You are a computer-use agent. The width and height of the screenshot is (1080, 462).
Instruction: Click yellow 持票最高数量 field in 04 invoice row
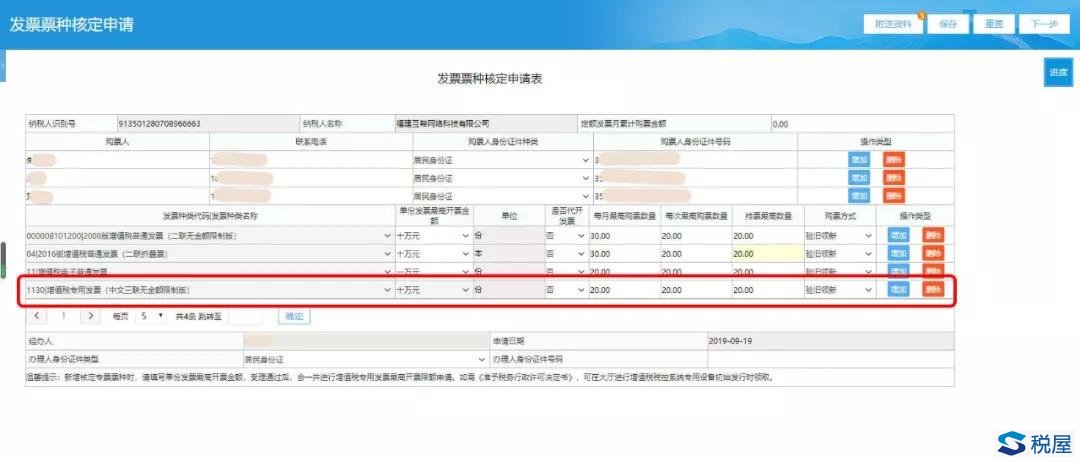(765, 254)
